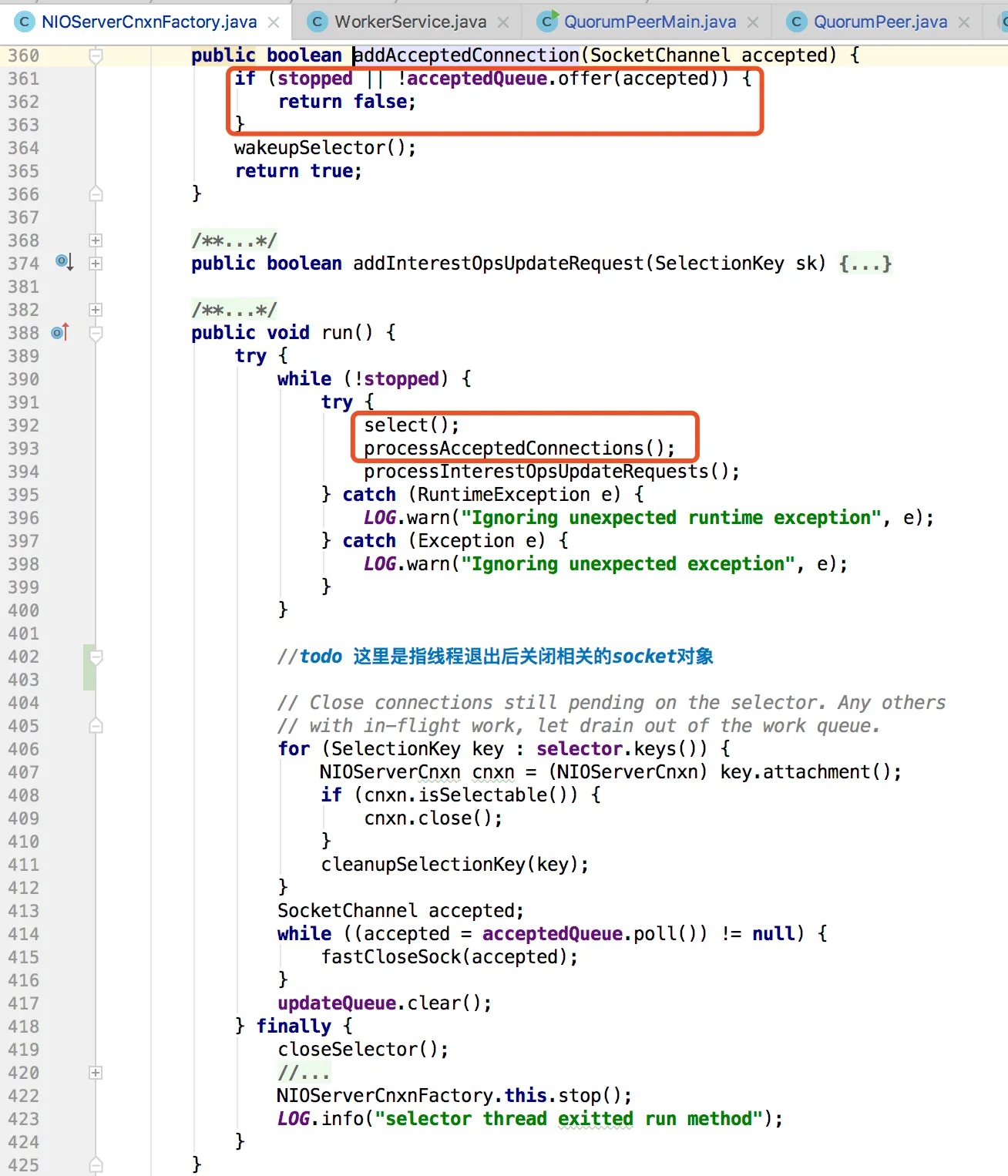Click the 'fastCloseSock(accepted);' call
The image size is (1008, 1176).
[449, 957]
